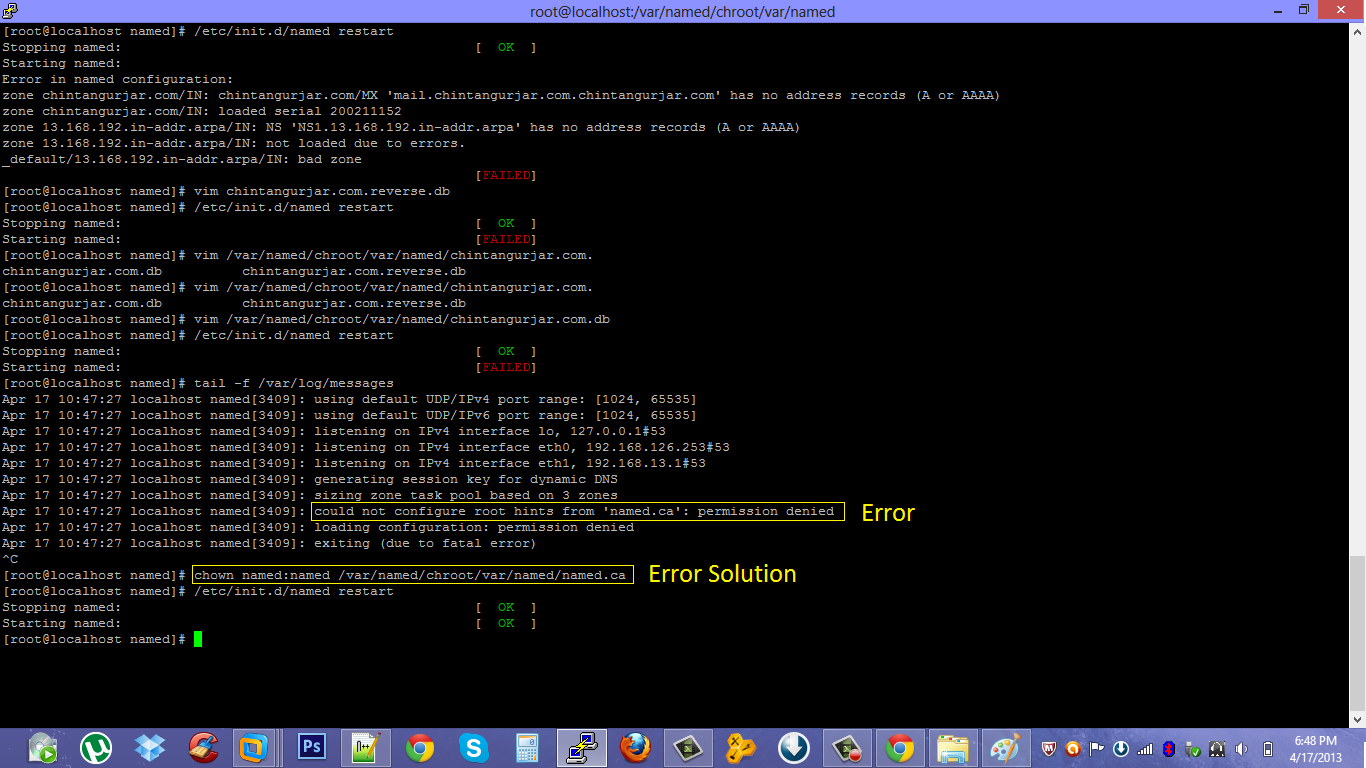Open Dropbox from the taskbar
The image size is (1366, 768).
click(x=149, y=747)
